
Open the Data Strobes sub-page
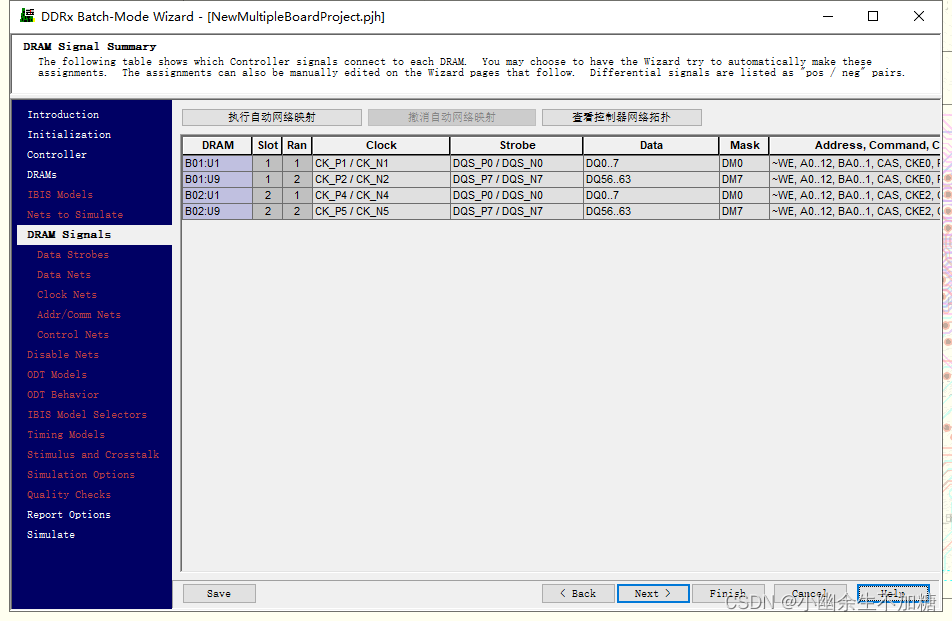72,255
